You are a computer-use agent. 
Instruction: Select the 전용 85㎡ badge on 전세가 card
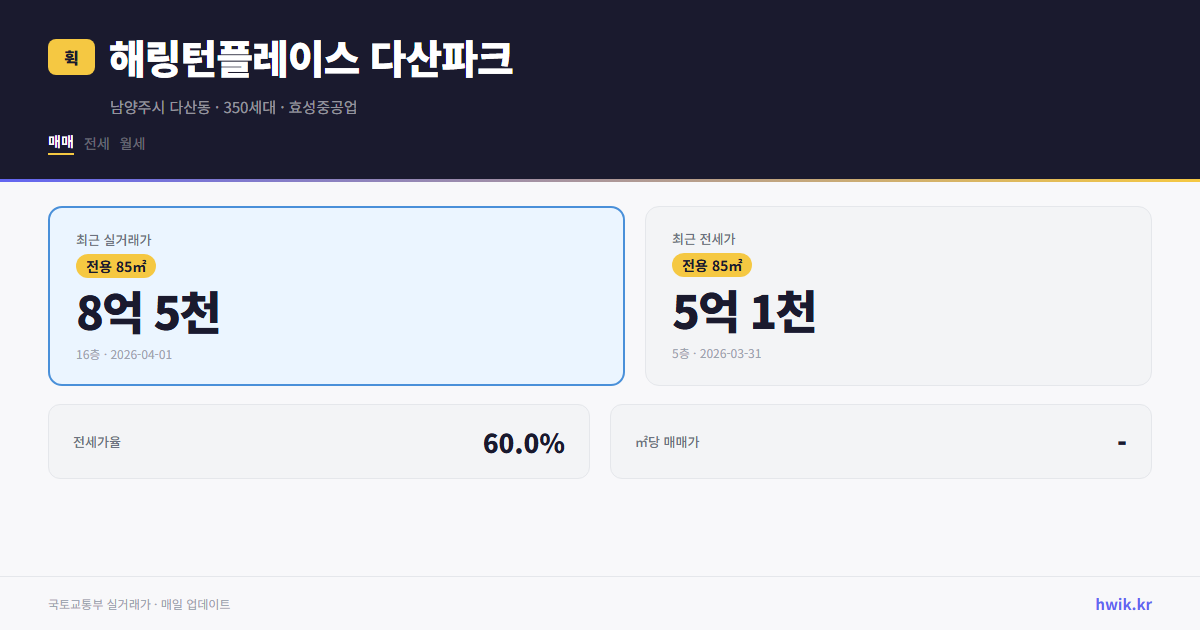pos(712,265)
